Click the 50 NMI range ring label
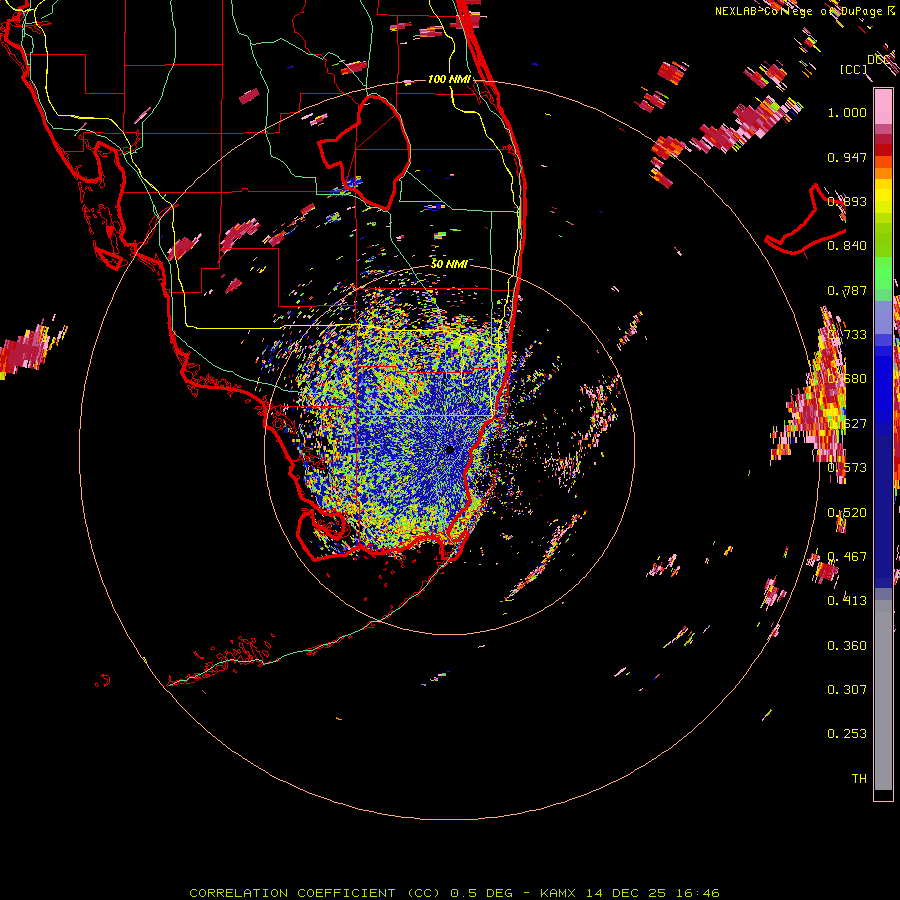900x900 pixels. pyautogui.click(x=449, y=264)
